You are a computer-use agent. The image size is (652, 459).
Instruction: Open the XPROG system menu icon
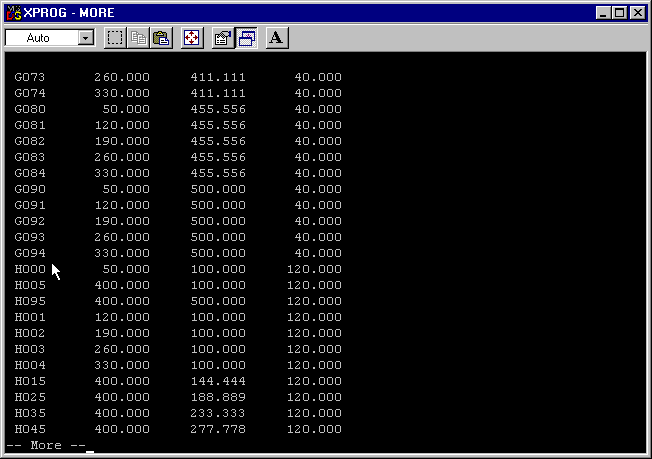pos(13,13)
